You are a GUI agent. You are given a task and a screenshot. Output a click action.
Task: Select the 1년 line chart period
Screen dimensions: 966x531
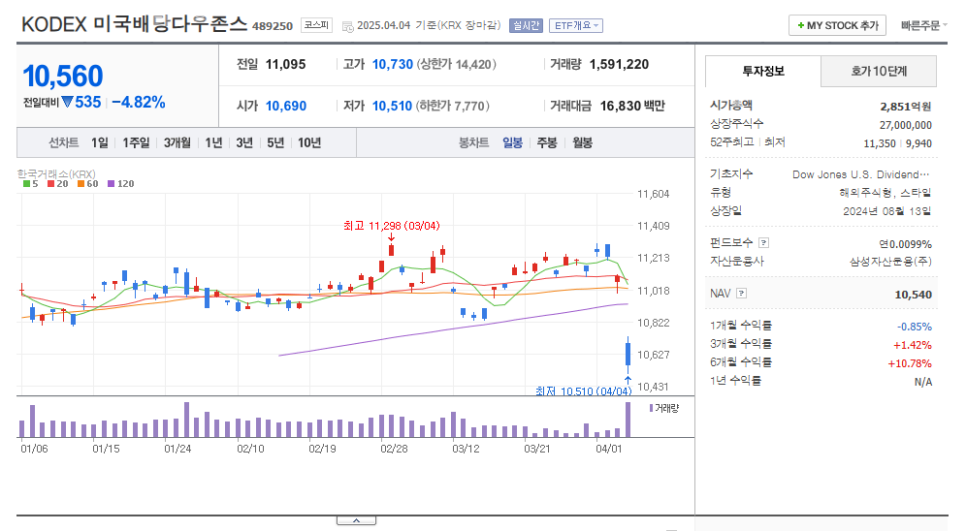point(213,143)
